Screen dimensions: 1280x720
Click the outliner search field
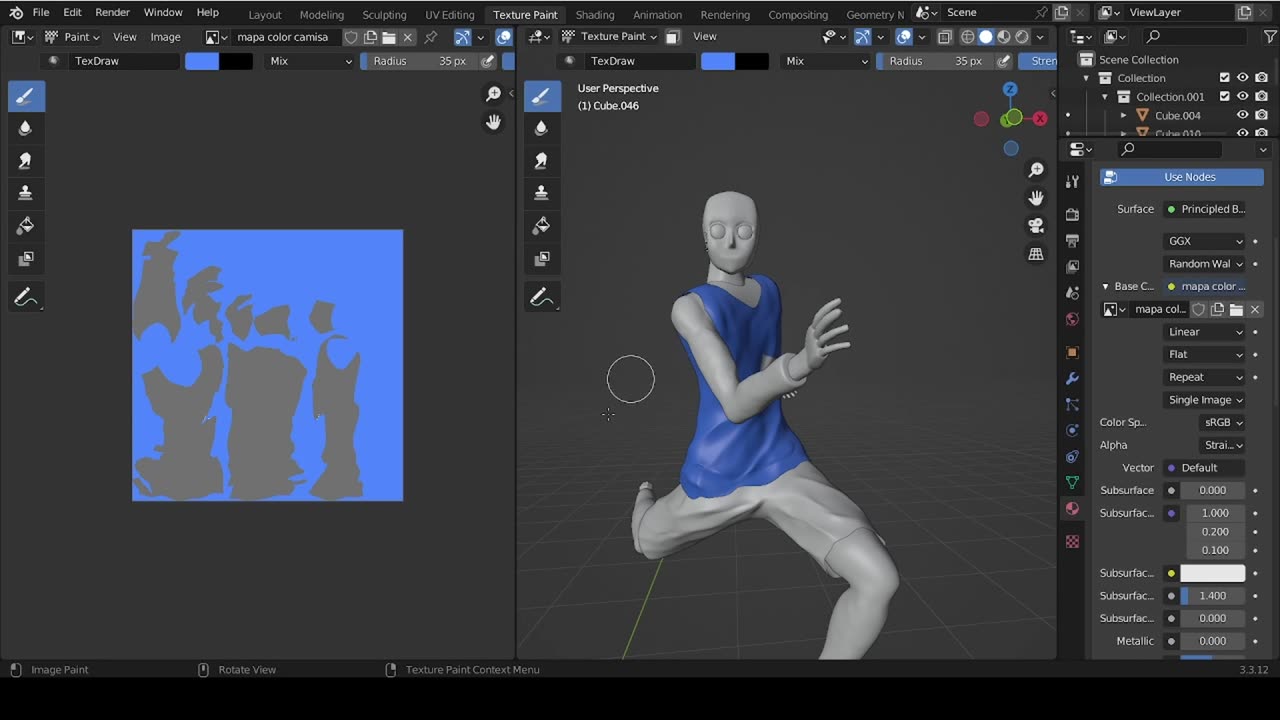click(1195, 36)
